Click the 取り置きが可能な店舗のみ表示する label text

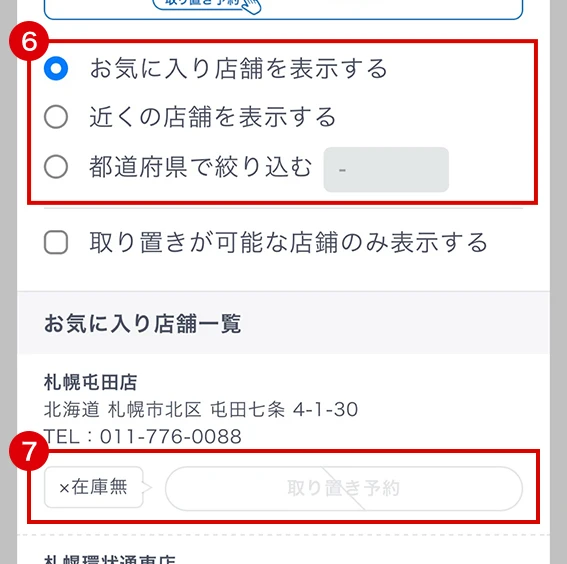pos(289,242)
